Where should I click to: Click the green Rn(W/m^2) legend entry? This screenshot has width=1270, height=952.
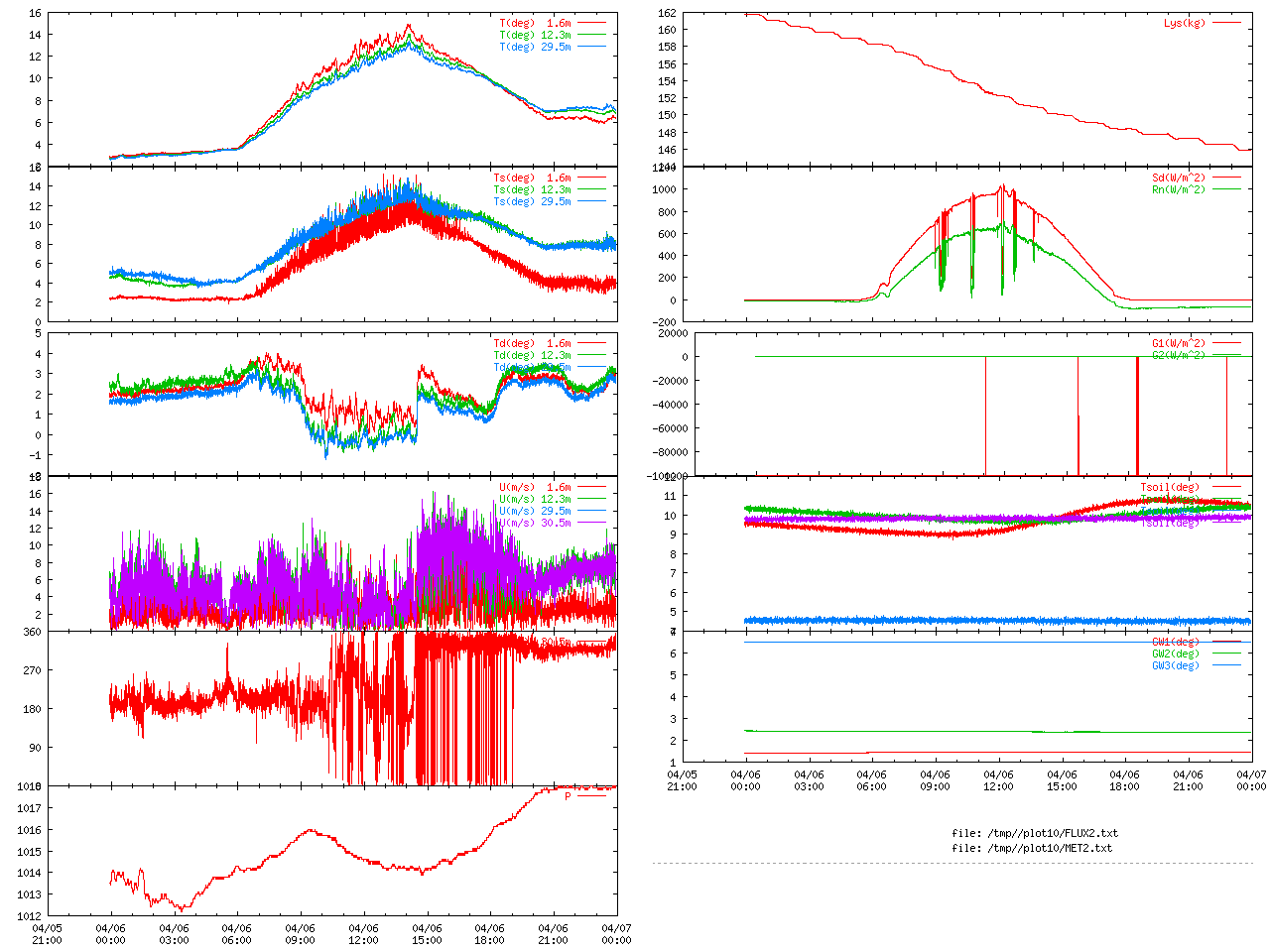pos(1178,189)
